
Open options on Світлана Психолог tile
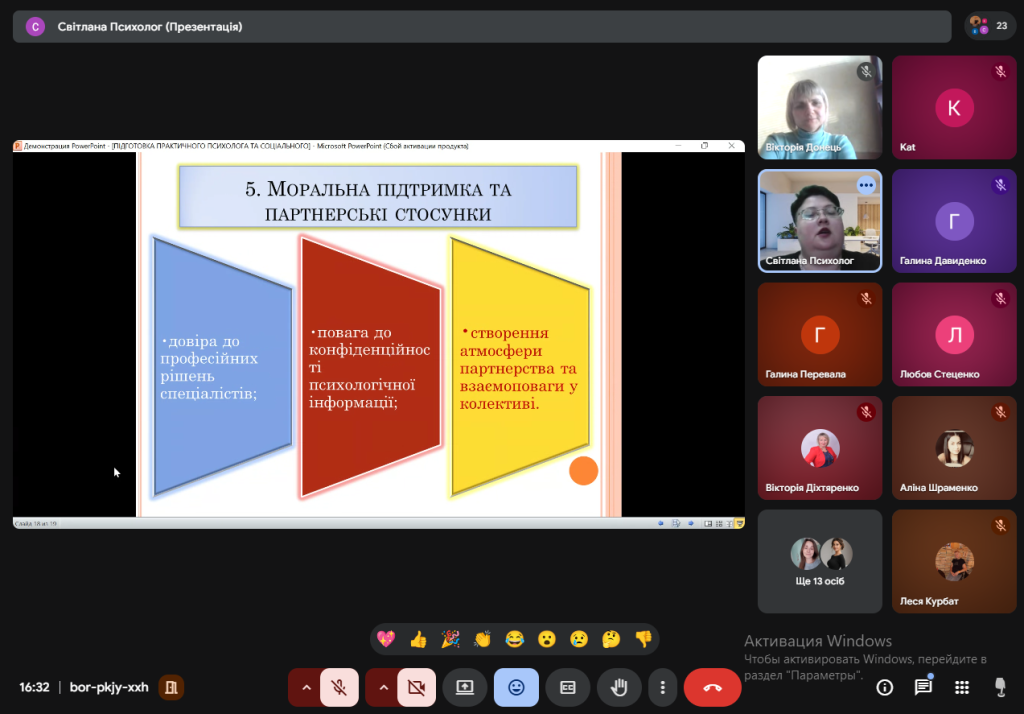[866, 185]
